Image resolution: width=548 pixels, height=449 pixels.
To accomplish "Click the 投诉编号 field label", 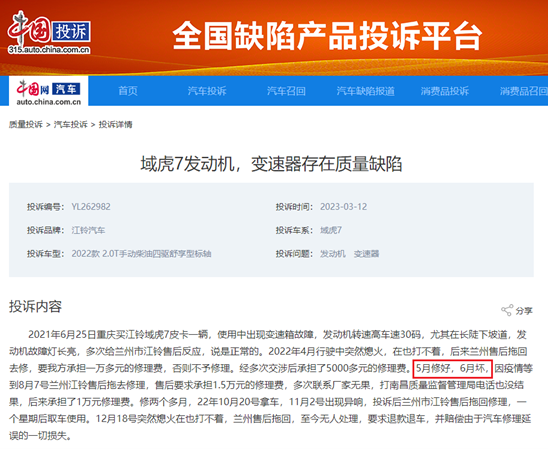I will pos(46,207).
